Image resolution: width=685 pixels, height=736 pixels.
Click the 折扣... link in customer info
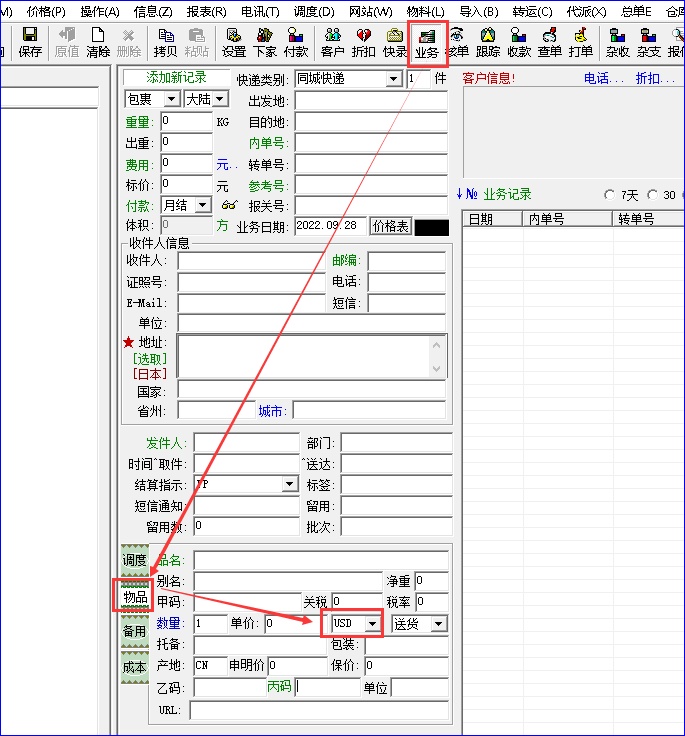point(655,78)
